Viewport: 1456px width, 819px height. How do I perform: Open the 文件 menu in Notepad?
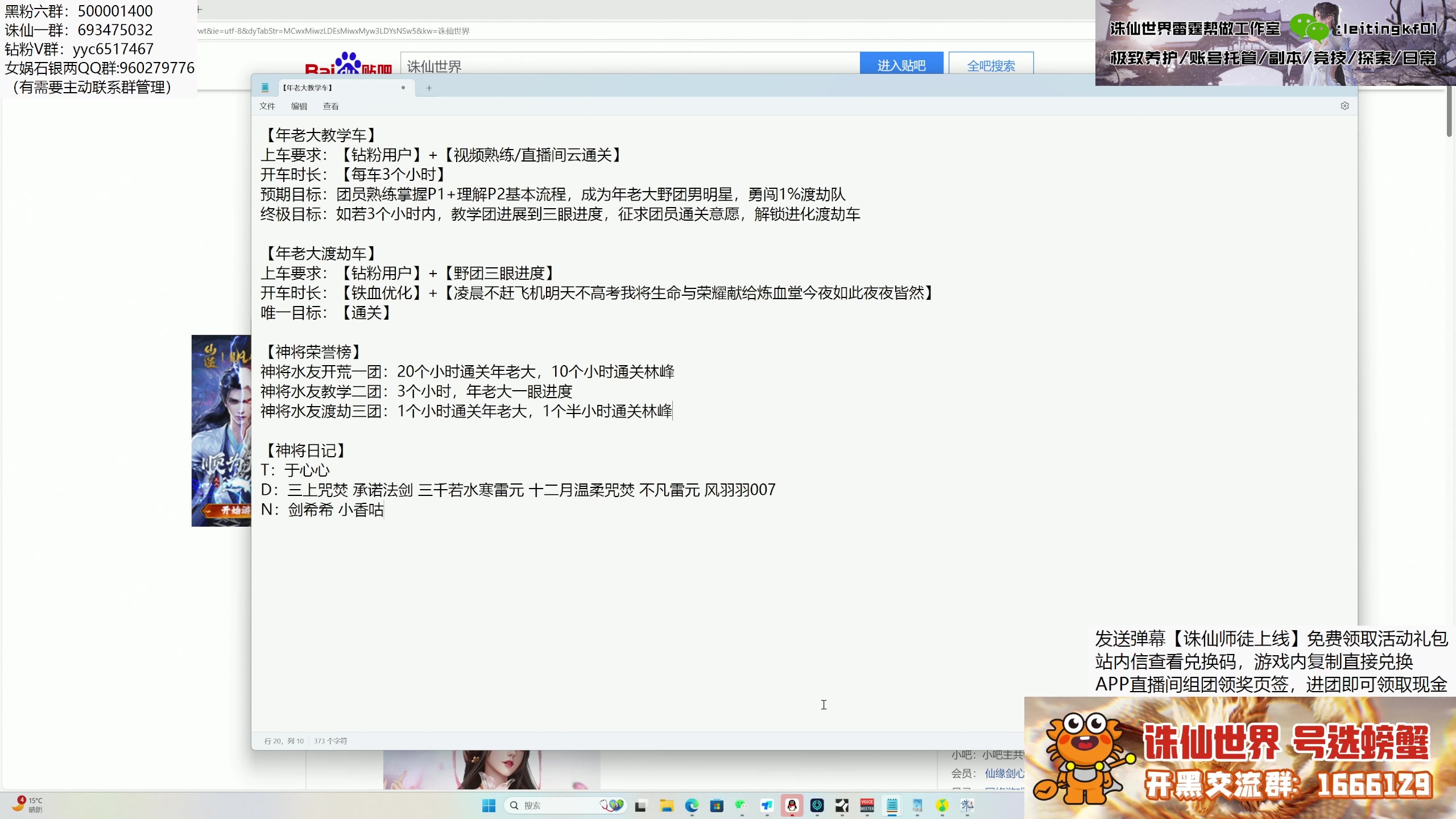point(267,106)
